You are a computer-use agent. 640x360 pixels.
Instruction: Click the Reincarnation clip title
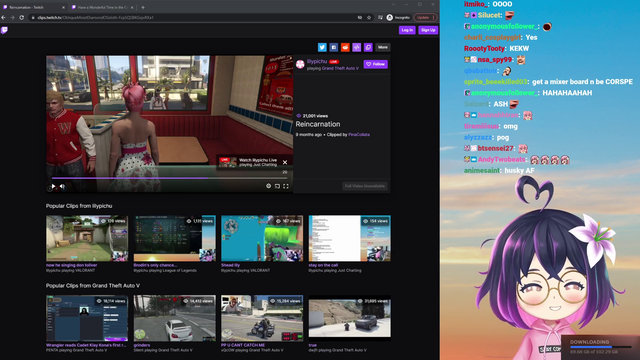pyautogui.click(x=318, y=124)
